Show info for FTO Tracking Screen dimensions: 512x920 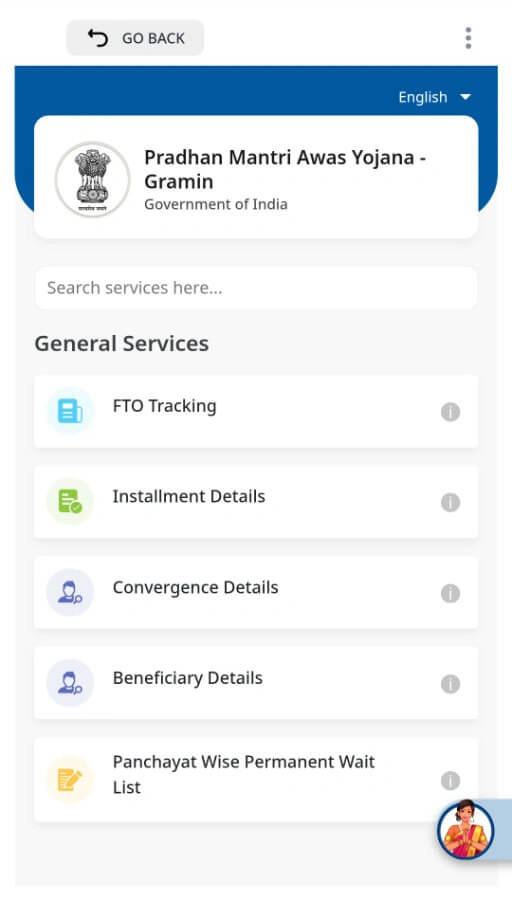click(x=450, y=412)
